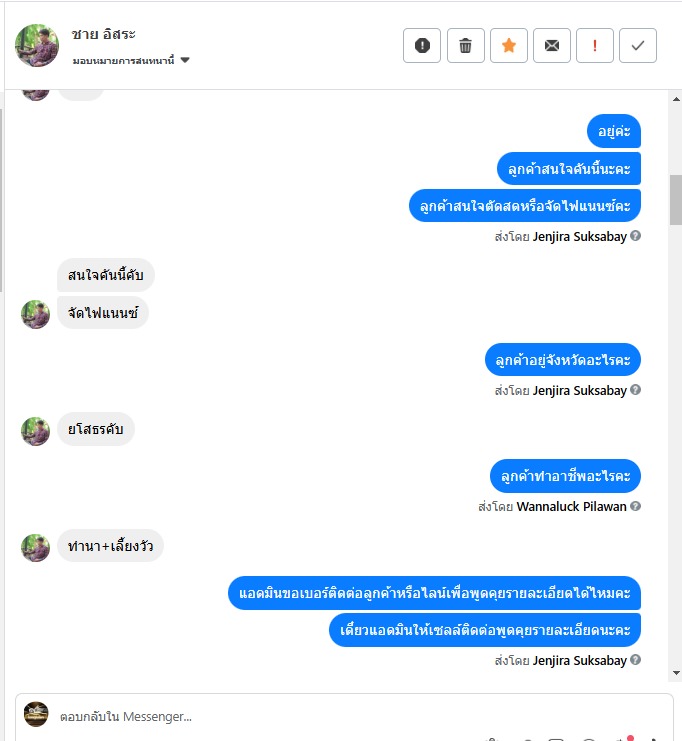Viewport: 682px width, 741px height.
Task: Click the help icon under the last Jenjira message
Action: (636, 659)
